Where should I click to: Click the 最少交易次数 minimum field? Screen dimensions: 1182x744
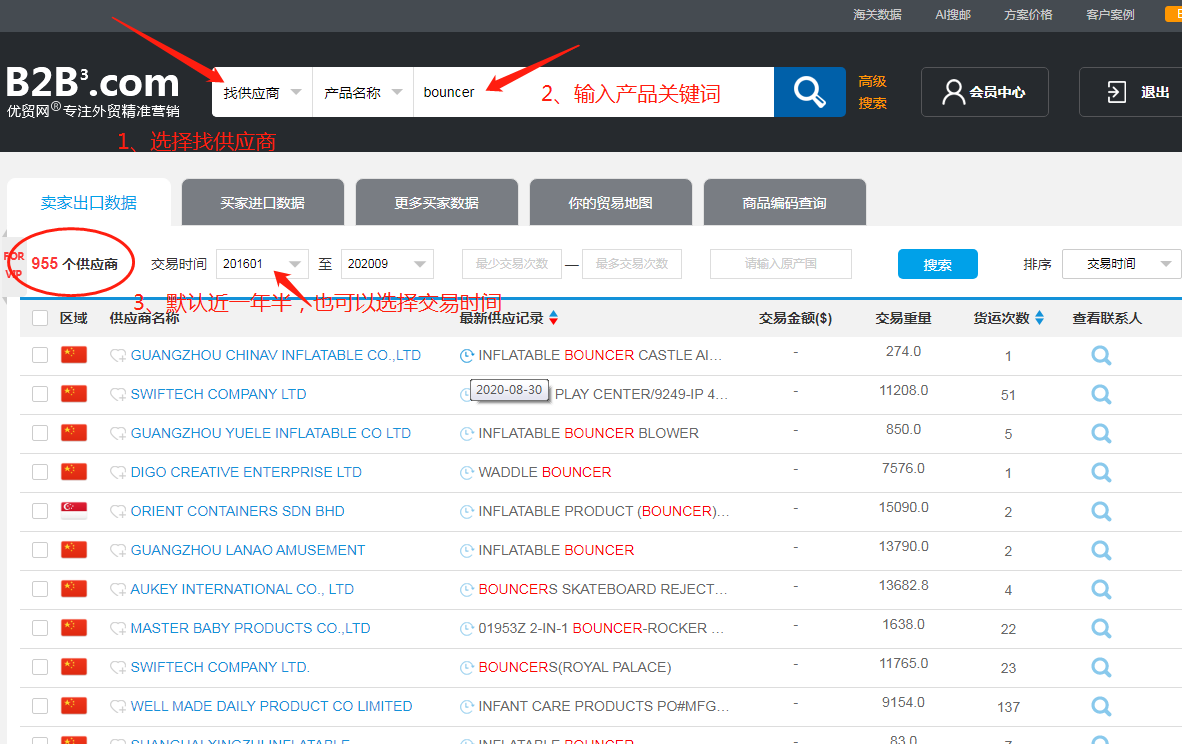click(512, 264)
